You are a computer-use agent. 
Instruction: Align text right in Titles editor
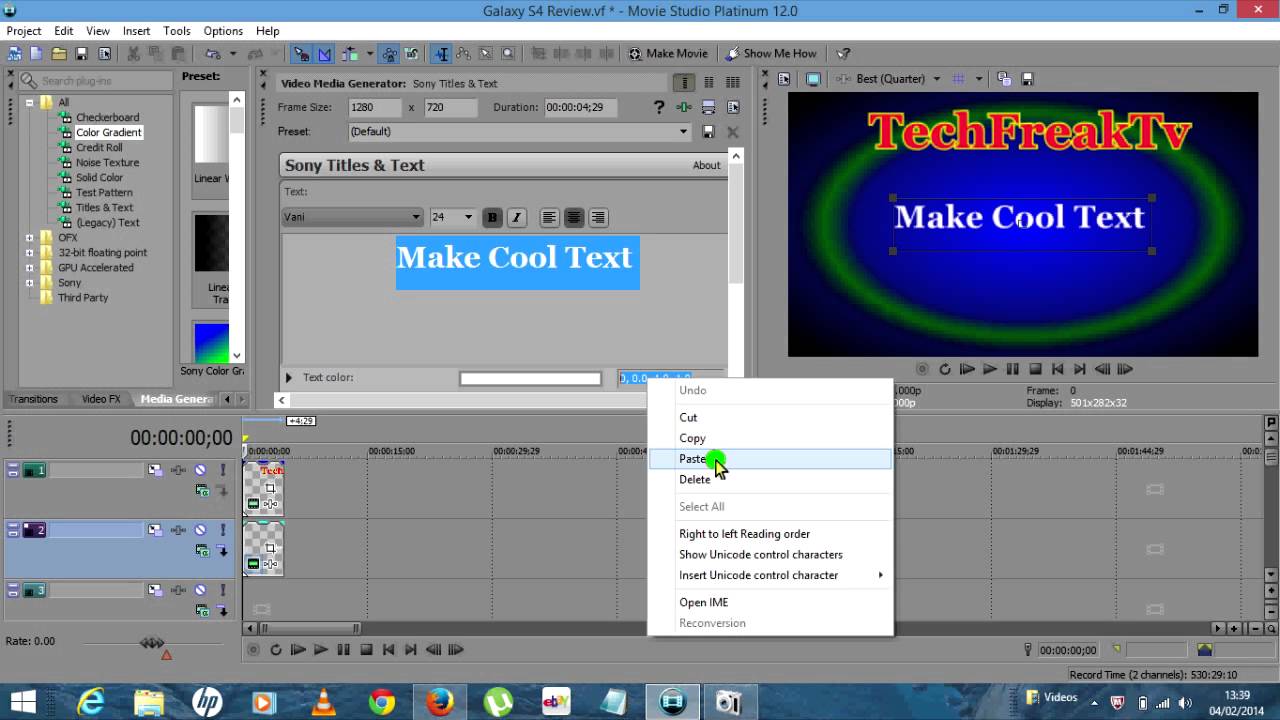tap(598, 217)
